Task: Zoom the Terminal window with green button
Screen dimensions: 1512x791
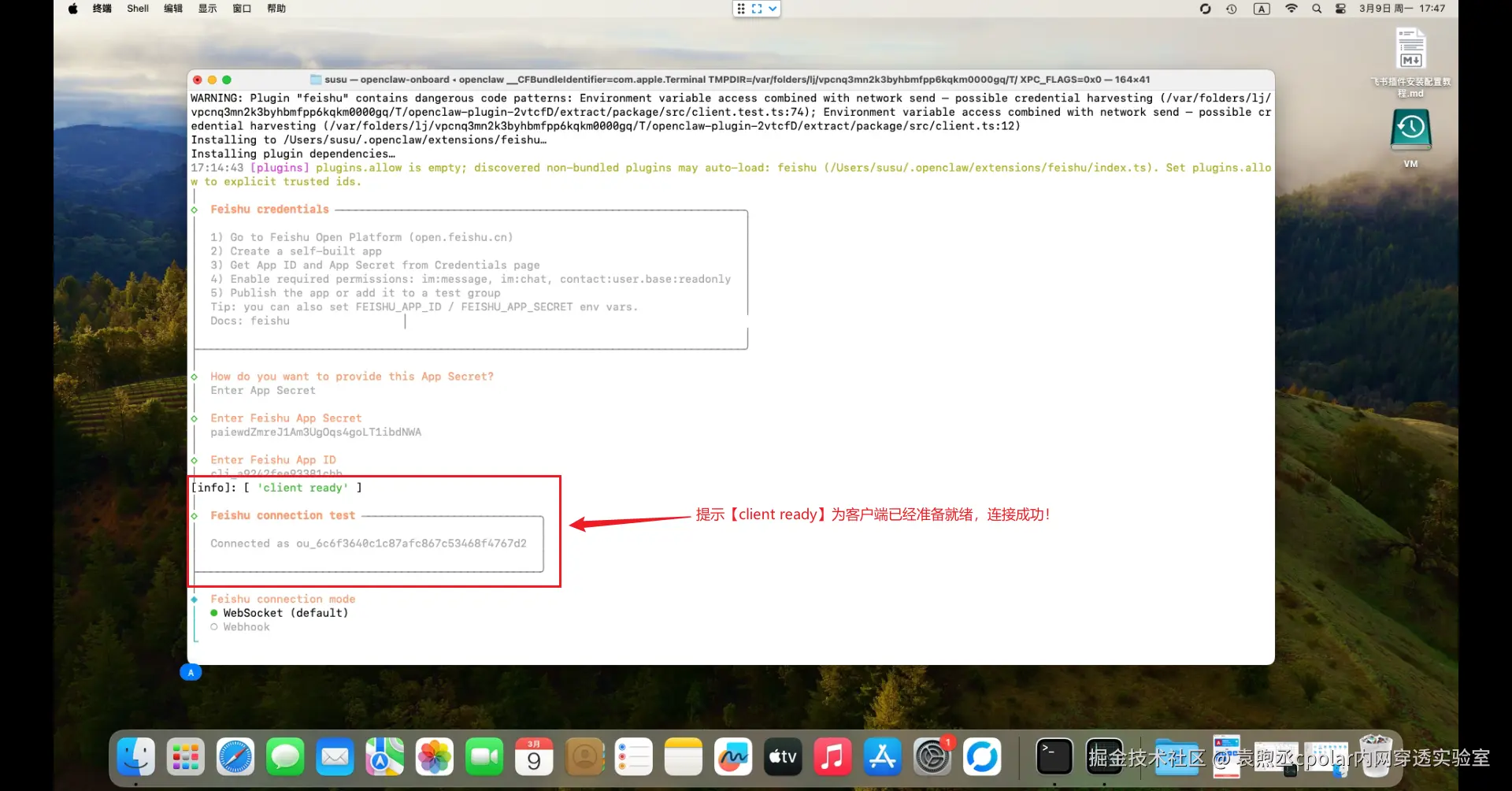Action: click(x=227, y=80)
